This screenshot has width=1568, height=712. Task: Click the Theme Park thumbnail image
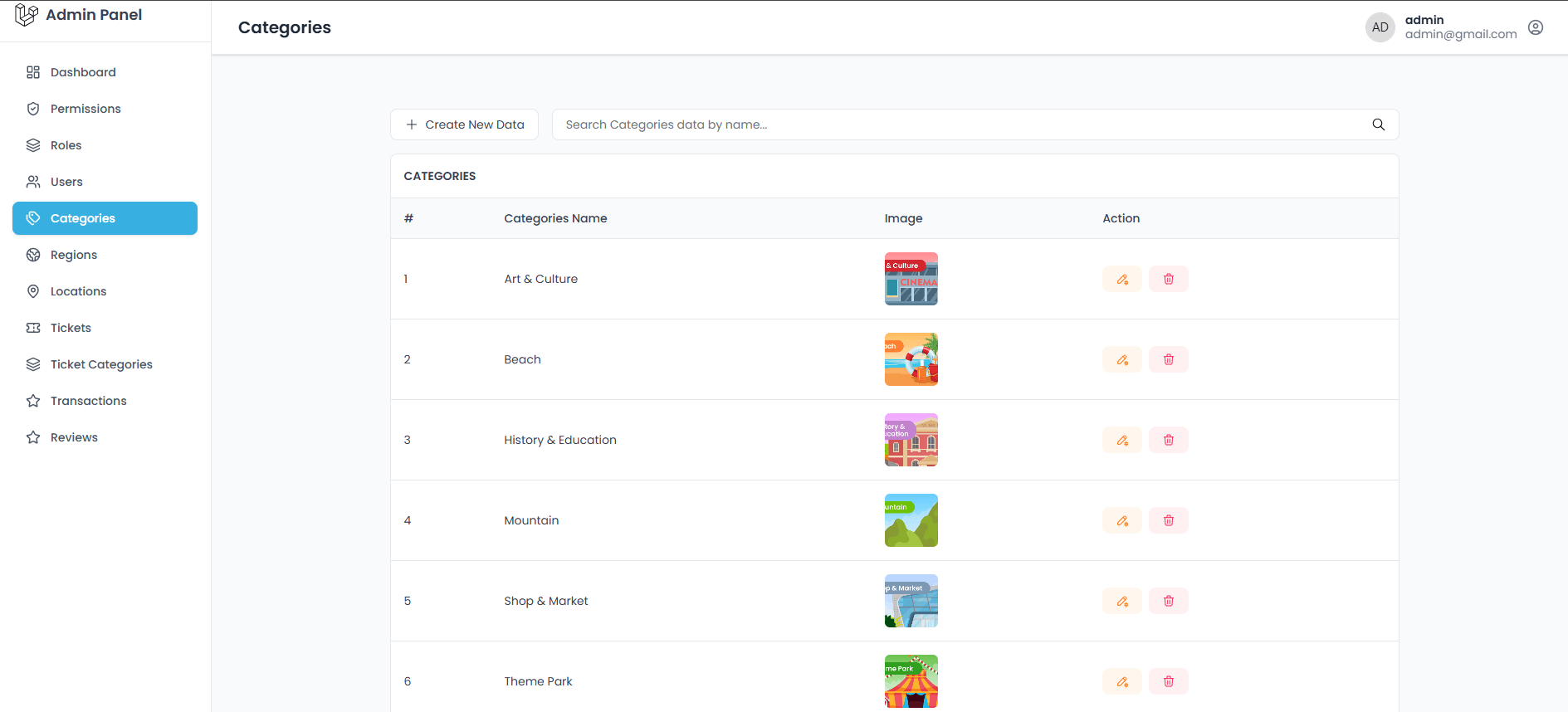(x=911, y=681)
